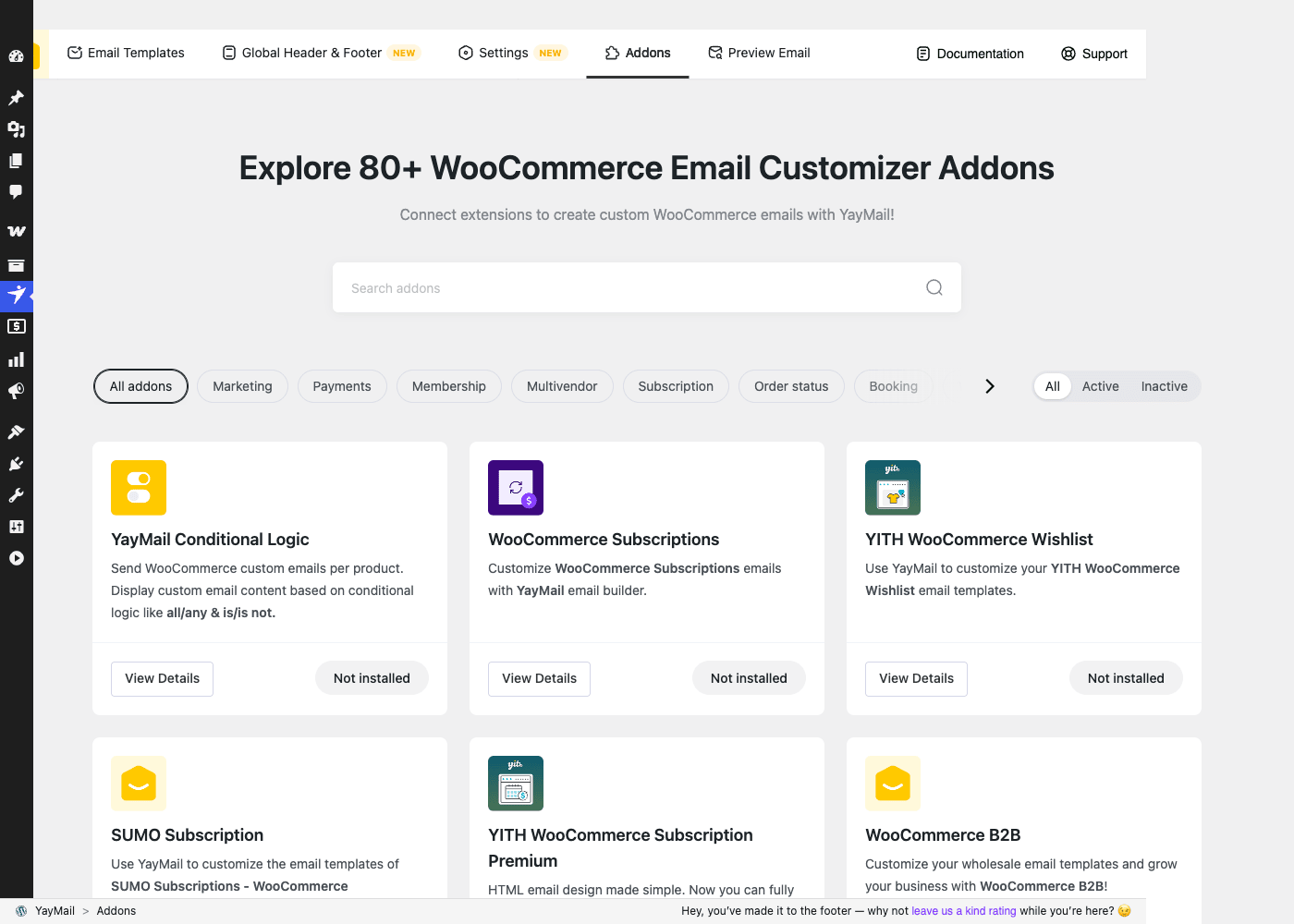The image size is (1294, 924).
Task: Click Not installed on WooCommerce Subscriptions
Action: coord(749,678)
